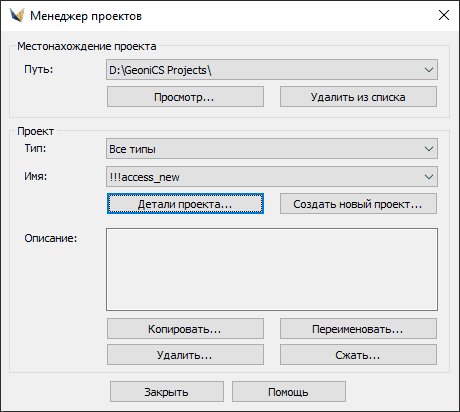Click the Менеджер проектов title bar text
460x412 pixels.
click(86, 16)
